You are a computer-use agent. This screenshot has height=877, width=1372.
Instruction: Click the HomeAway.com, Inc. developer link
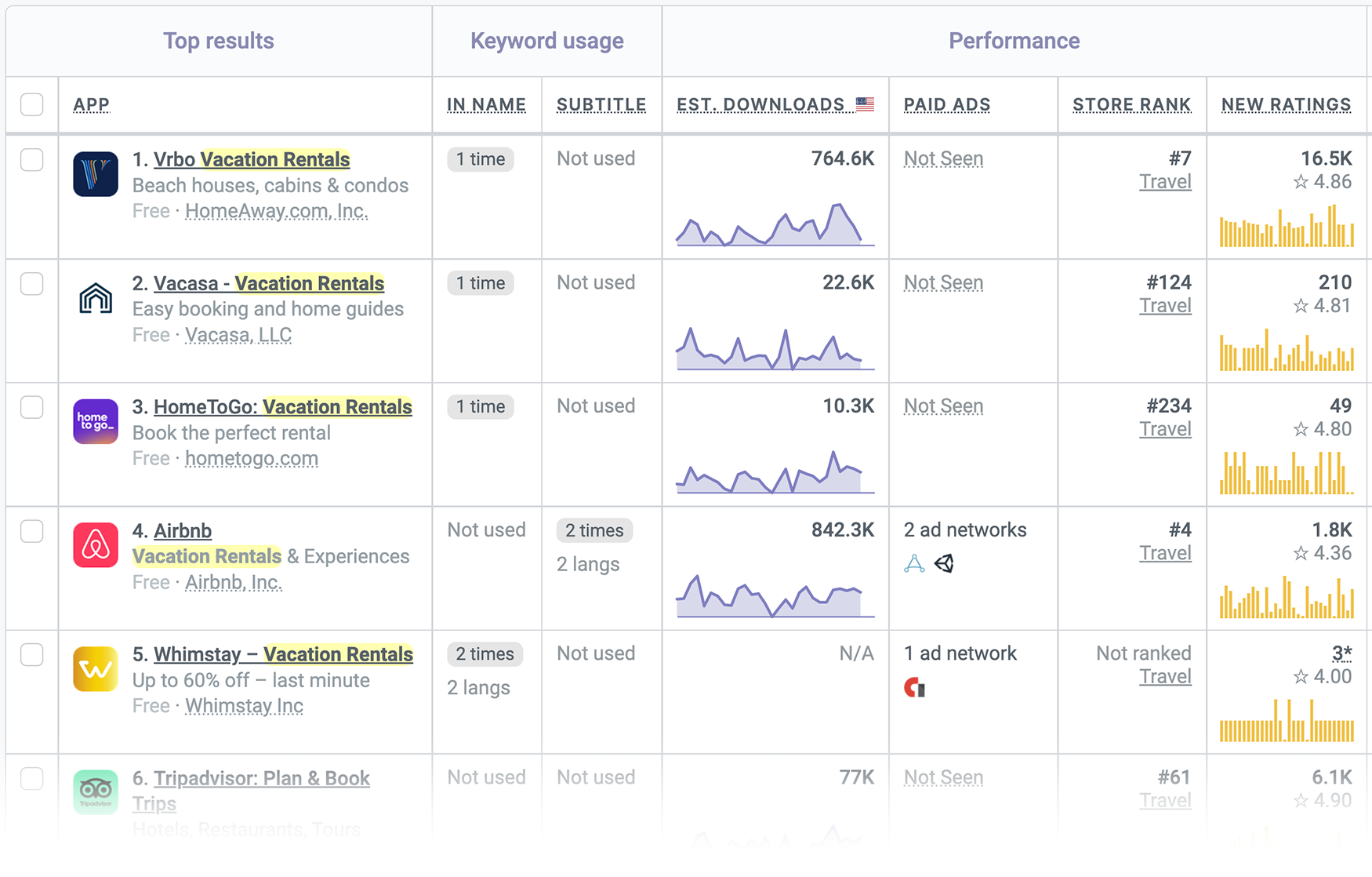coord(276,210)
